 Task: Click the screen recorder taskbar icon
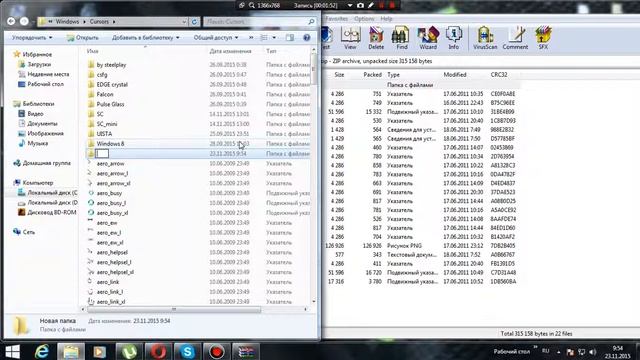point(217,351)
